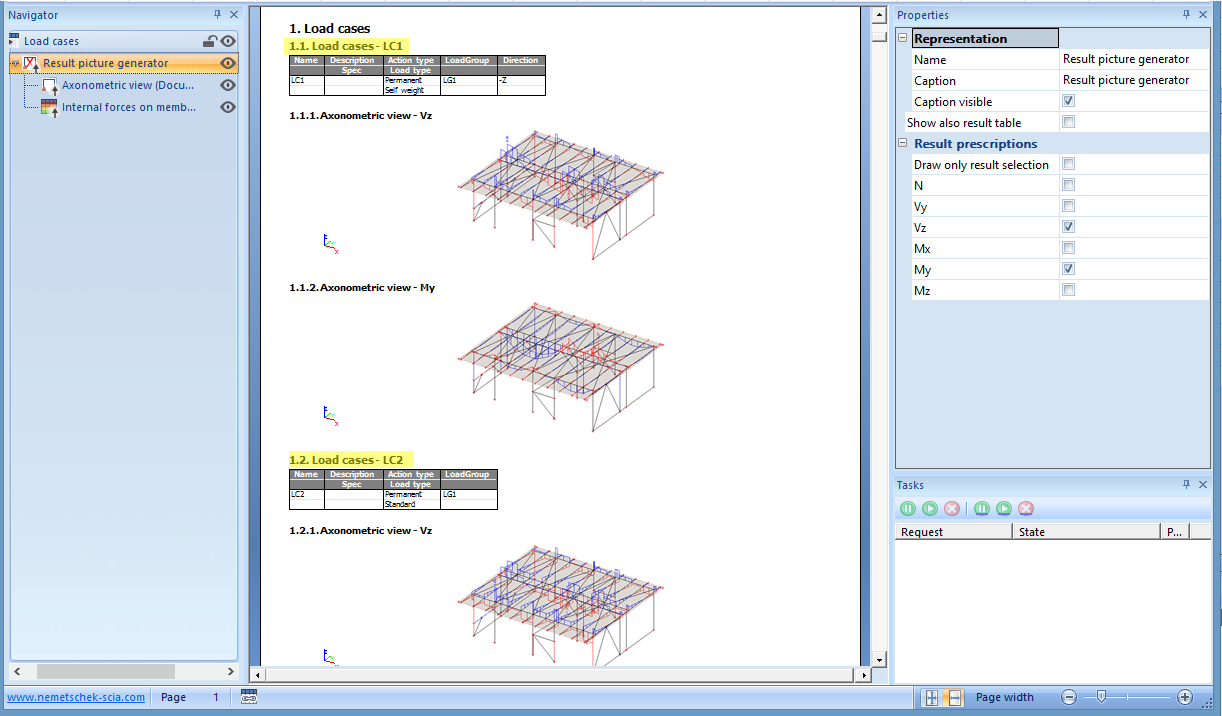Toggle visibility eye of Internal forces on members

[x=228, y=107]
